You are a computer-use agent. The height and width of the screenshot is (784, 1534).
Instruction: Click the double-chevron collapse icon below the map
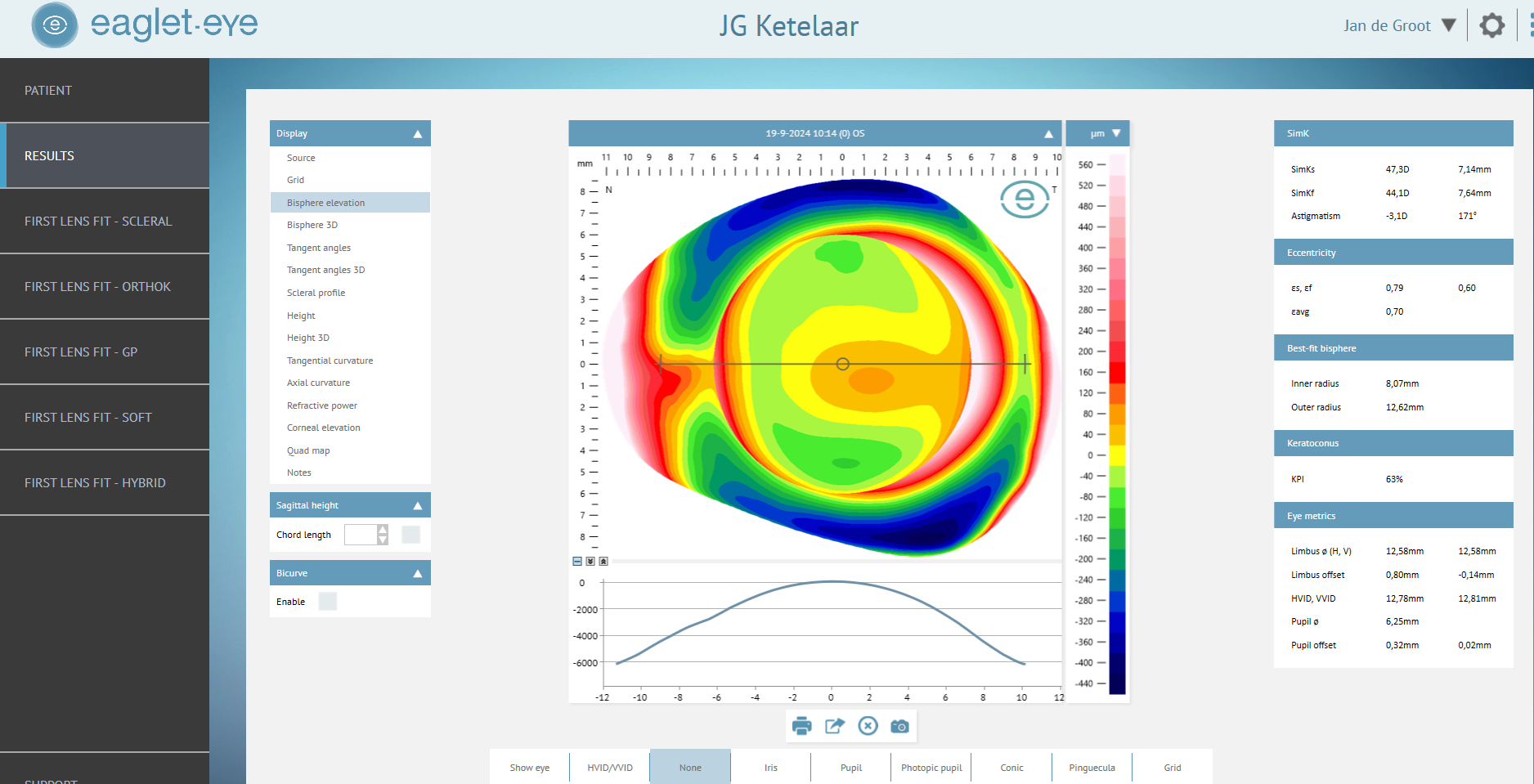590,562
